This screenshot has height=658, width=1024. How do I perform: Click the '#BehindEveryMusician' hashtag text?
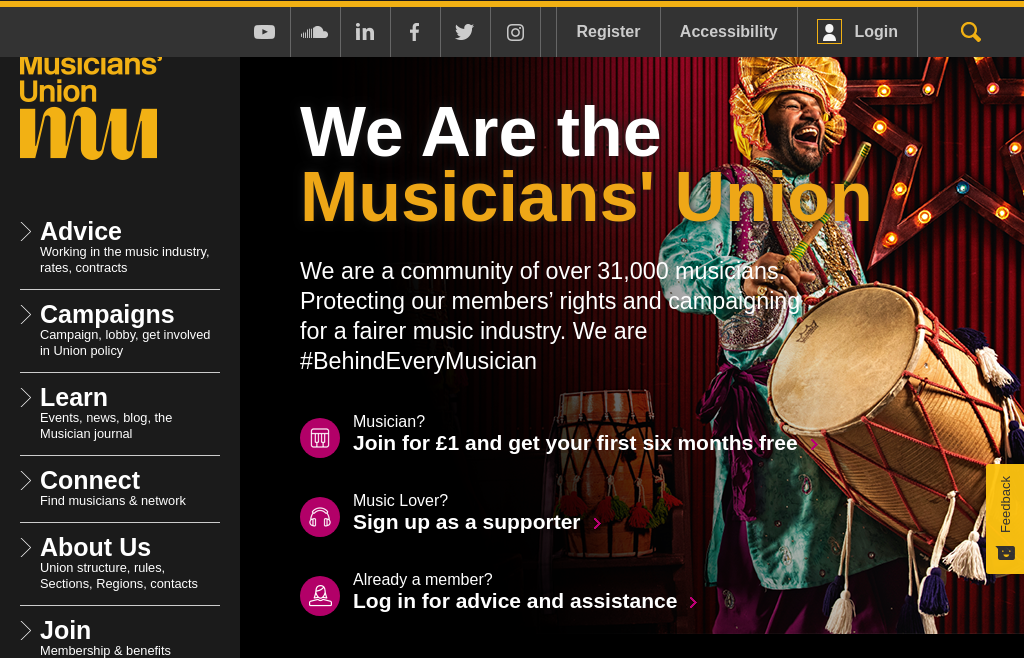tap(418, 361)
